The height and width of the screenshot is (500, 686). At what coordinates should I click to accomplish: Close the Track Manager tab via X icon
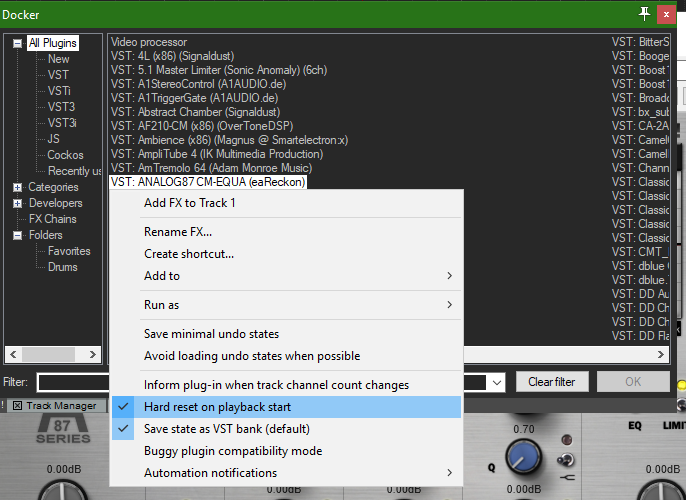tap(17, 406)
